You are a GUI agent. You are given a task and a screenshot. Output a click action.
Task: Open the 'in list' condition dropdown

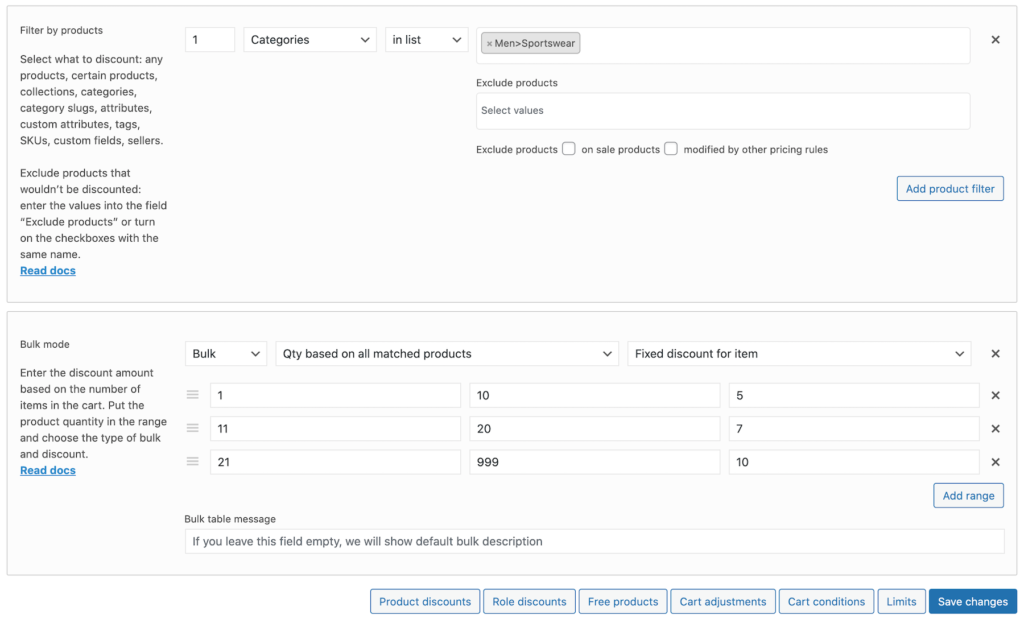(x=426, y=39)
